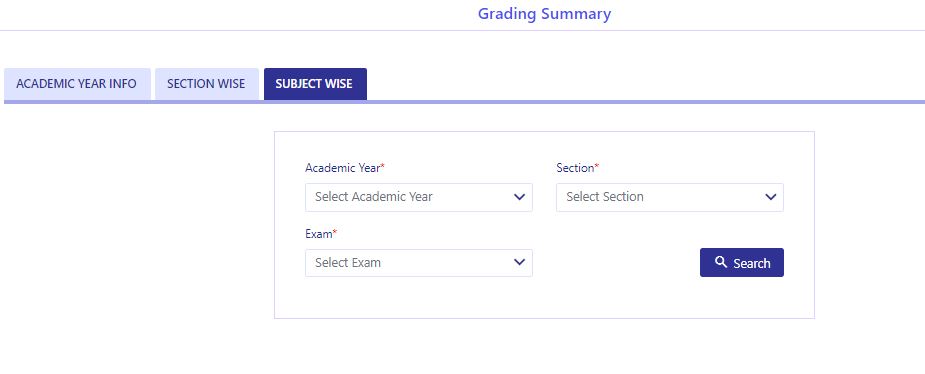
Task: Click the Academic Year field label
Action: click(x=342, y=168)
